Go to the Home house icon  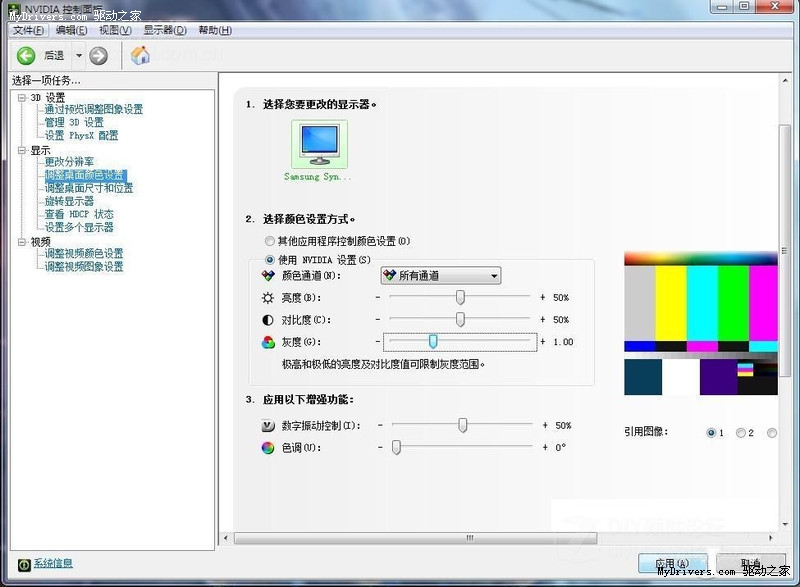[x=140, y=55]
